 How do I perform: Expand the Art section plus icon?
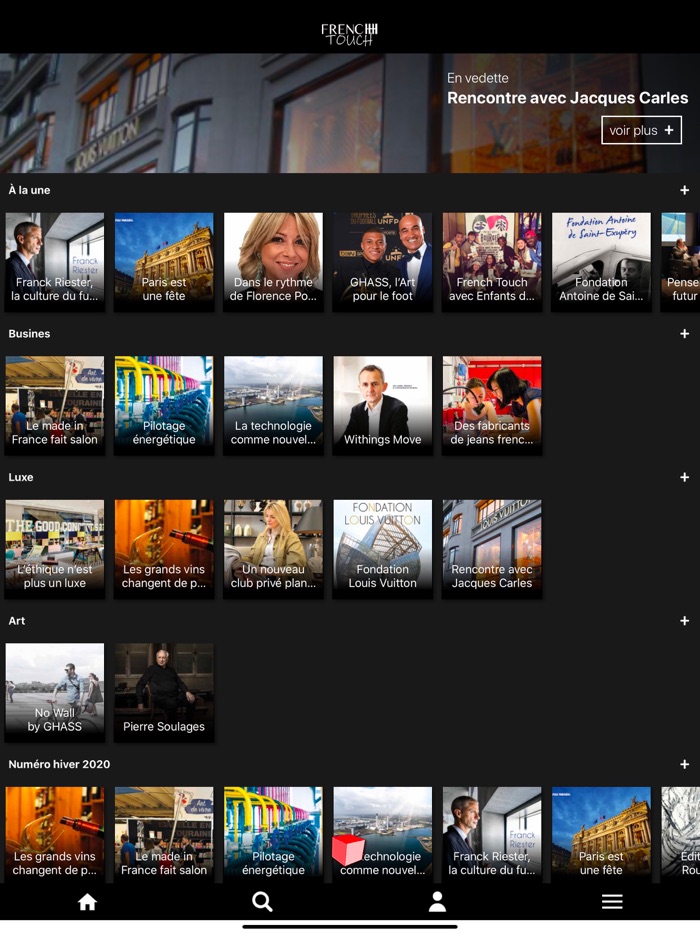coord(684,621)
